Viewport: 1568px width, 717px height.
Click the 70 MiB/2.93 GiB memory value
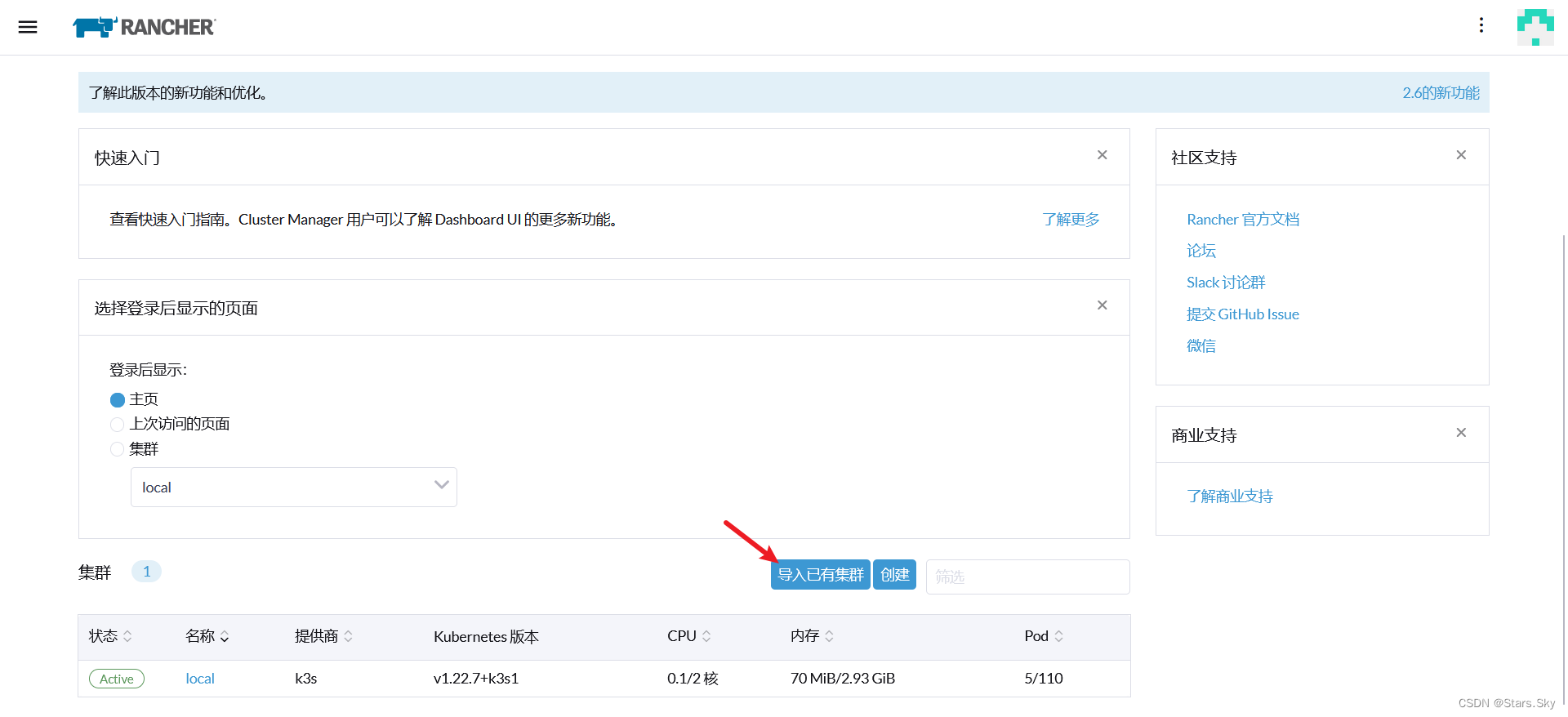coord(843,679)
